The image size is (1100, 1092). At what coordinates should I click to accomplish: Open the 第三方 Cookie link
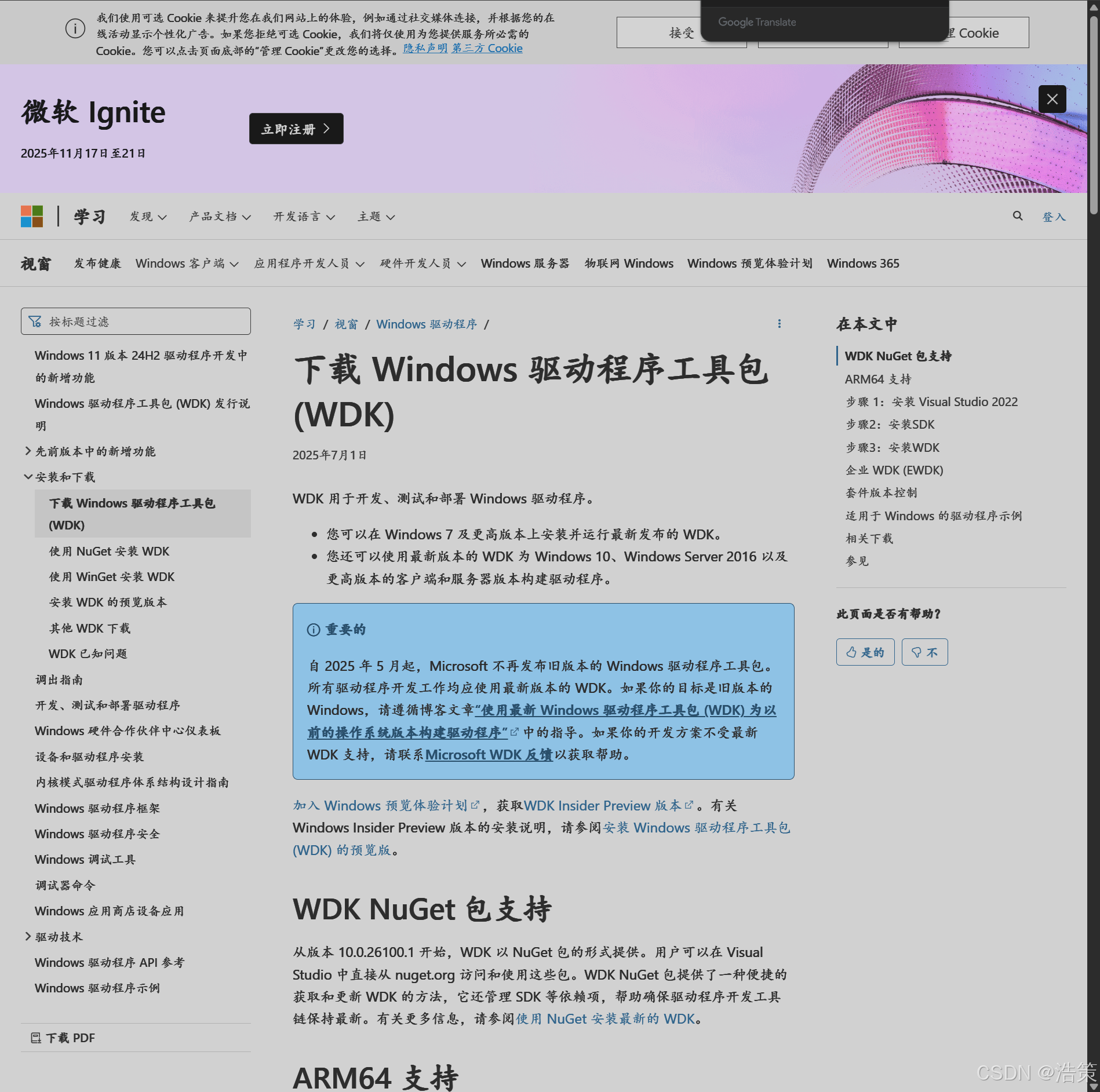tap(487, 49)
